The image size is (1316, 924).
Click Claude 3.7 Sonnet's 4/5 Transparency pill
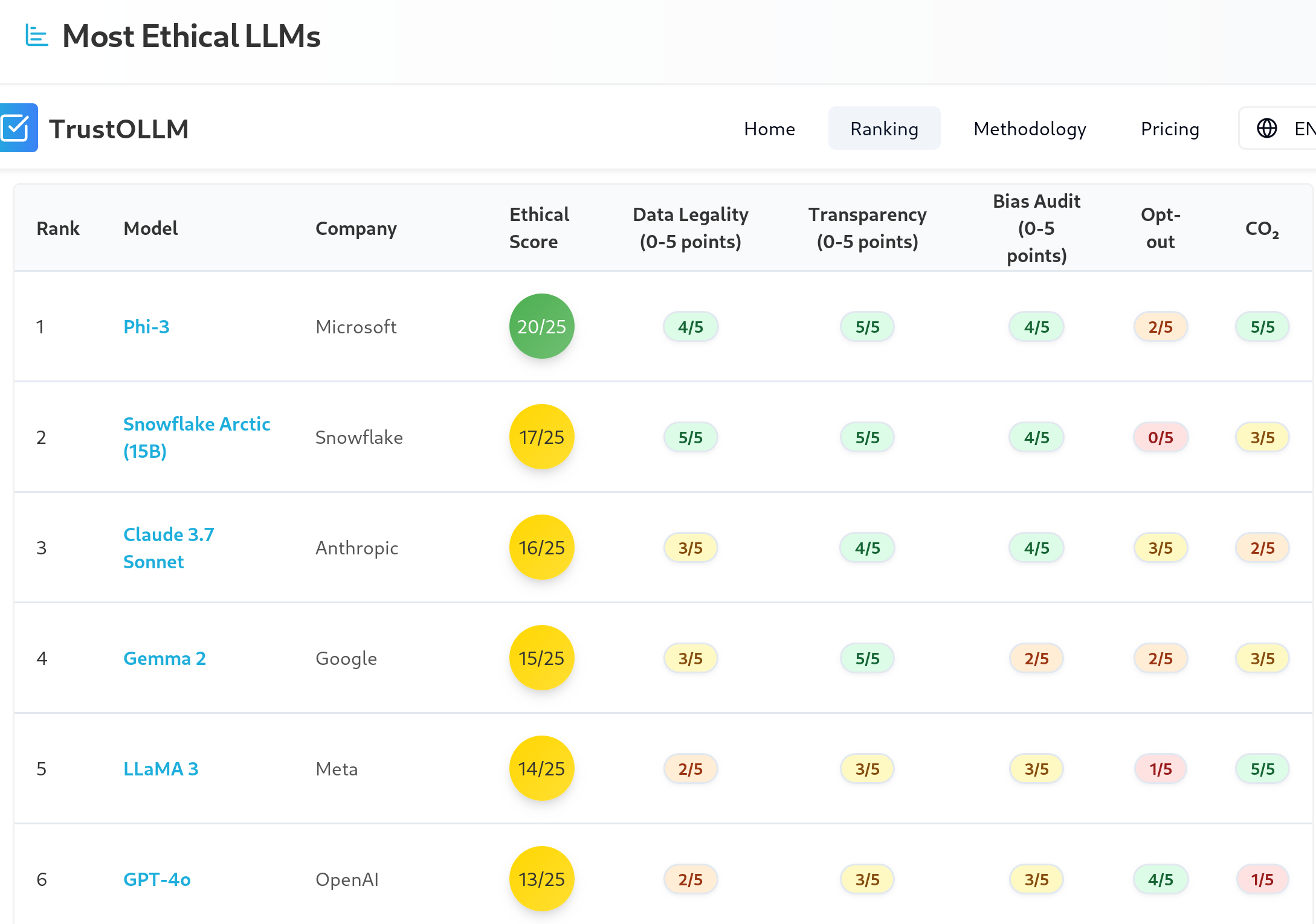point(867,548)
